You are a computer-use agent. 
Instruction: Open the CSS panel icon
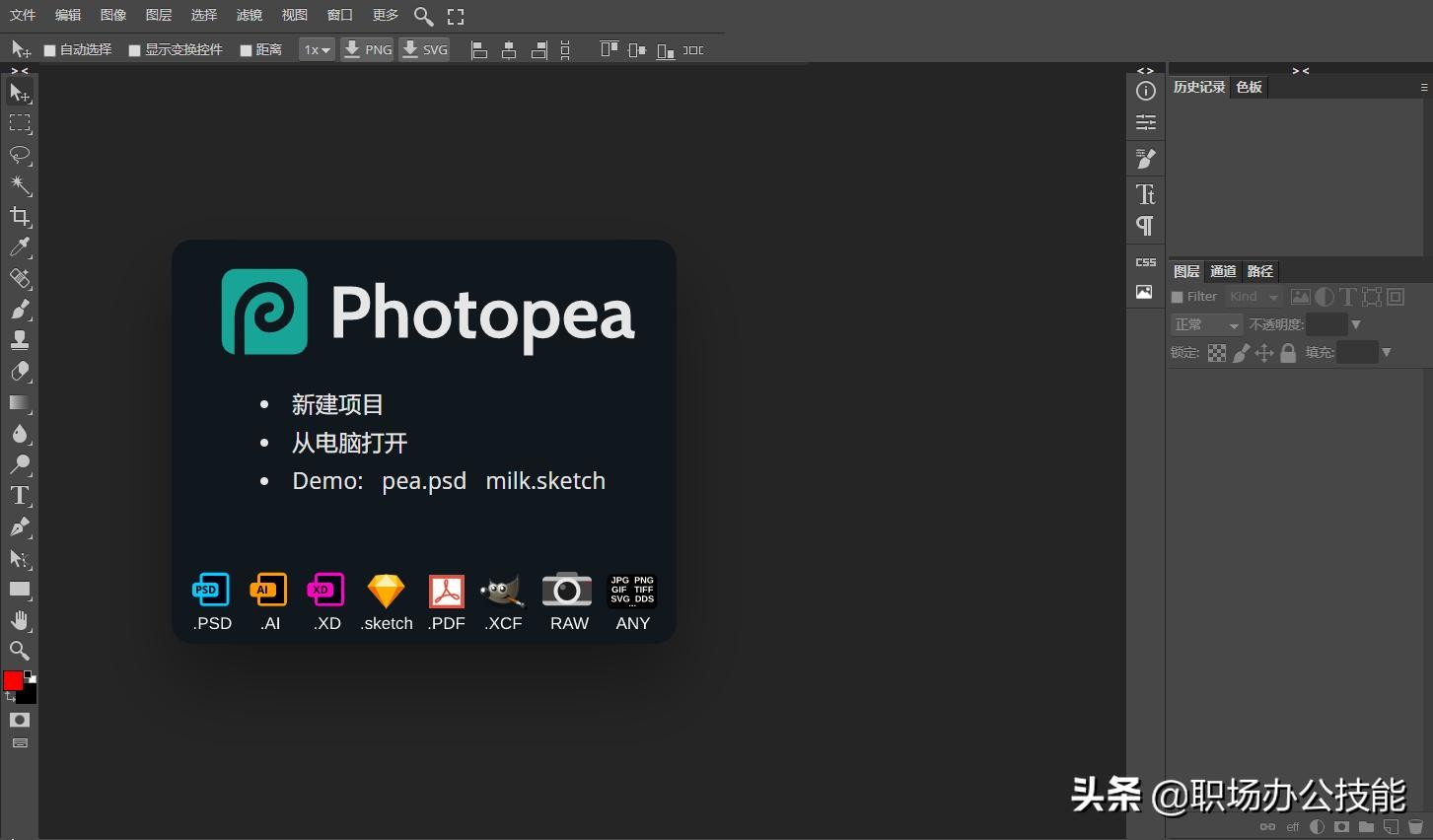click(1145, 262)
